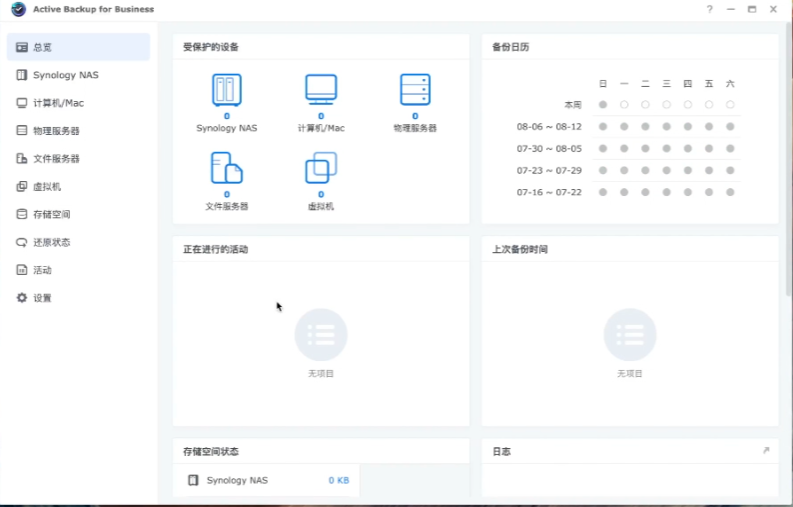Image resolution: width=793 pixels, height=507 pixels.
Task: Click the Synology NAS device icon
Action: point(227,90)
